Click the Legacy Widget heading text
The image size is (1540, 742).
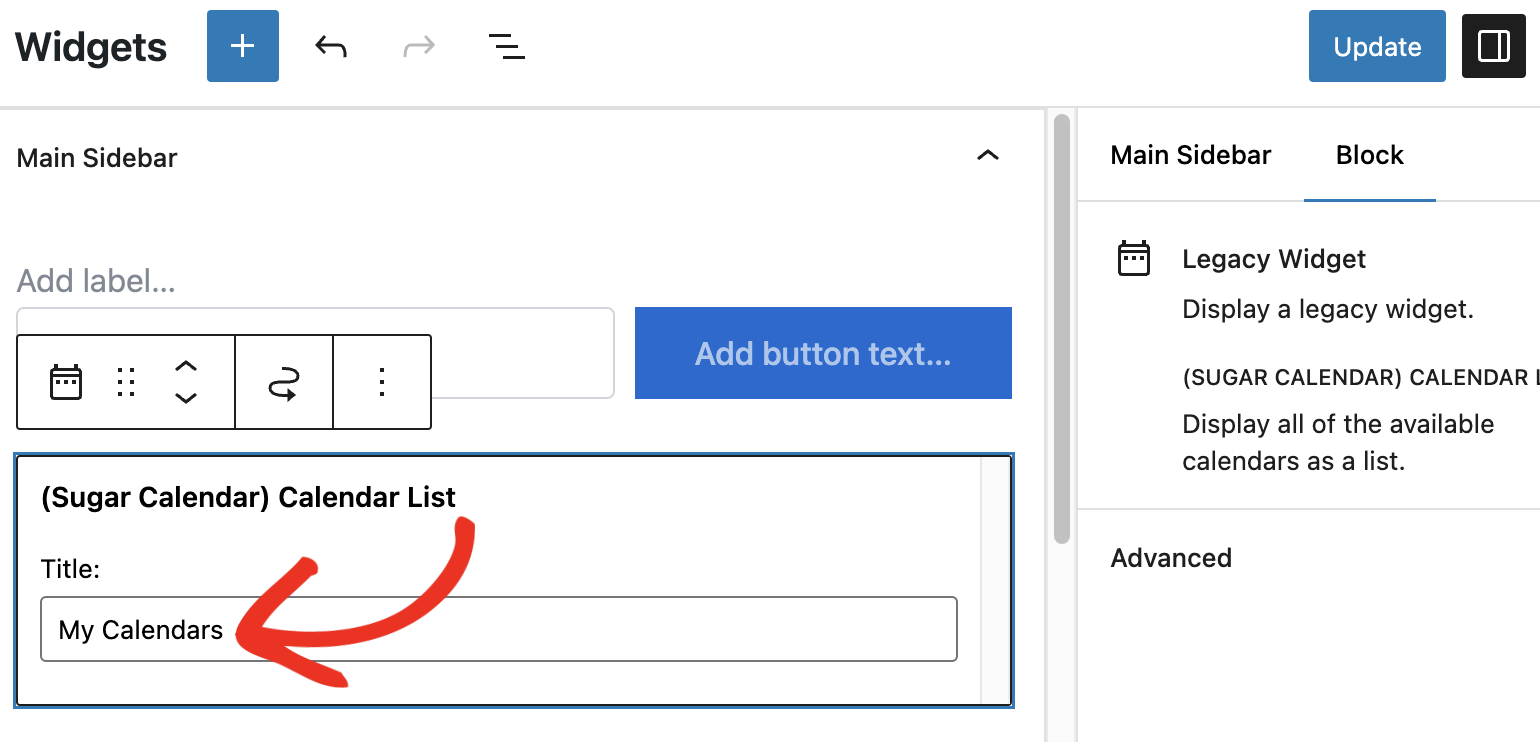[x=1274, y=259]
